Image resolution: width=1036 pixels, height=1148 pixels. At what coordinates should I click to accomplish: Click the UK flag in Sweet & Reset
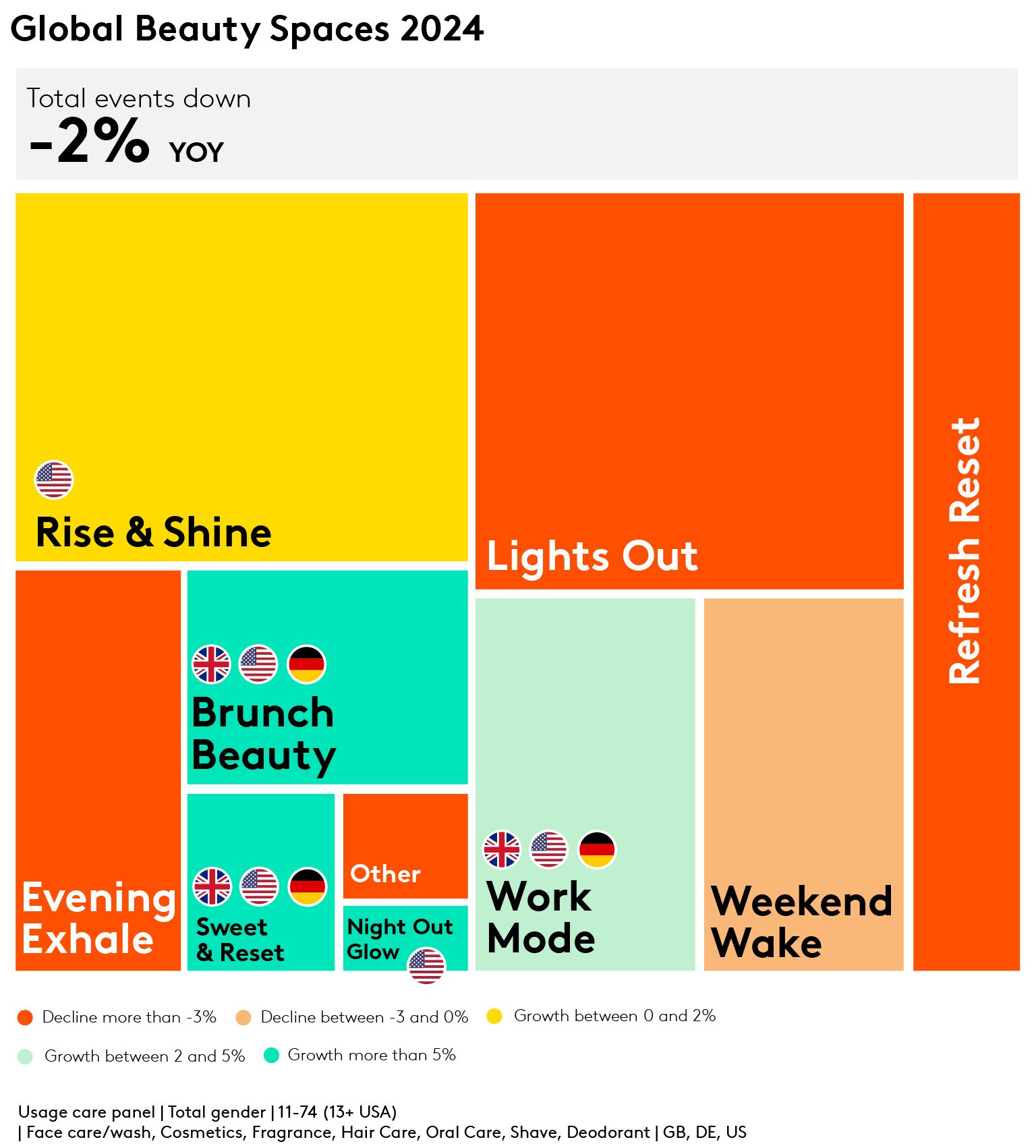(212, 886)
